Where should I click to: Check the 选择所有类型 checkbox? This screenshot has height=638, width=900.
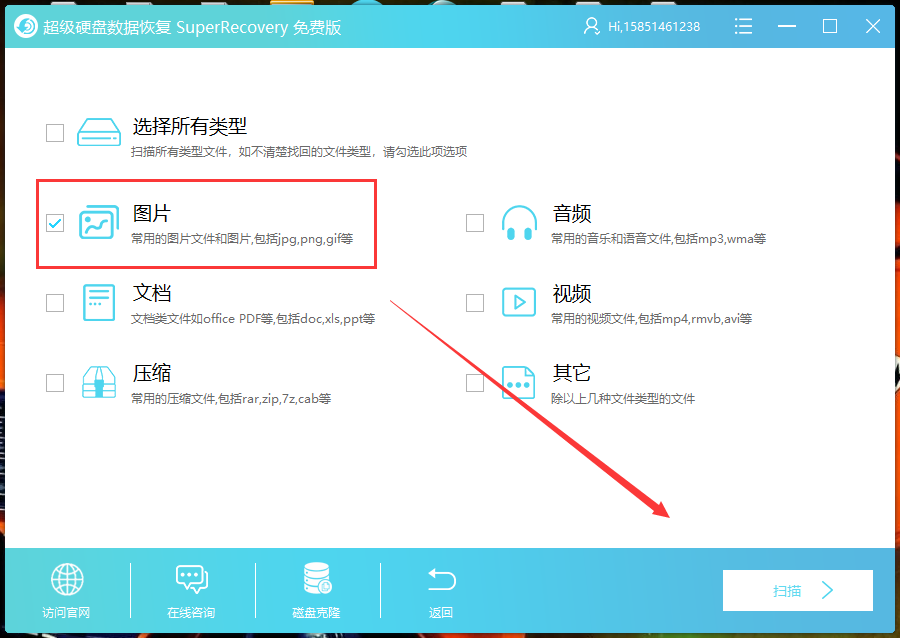pos(55,133)
